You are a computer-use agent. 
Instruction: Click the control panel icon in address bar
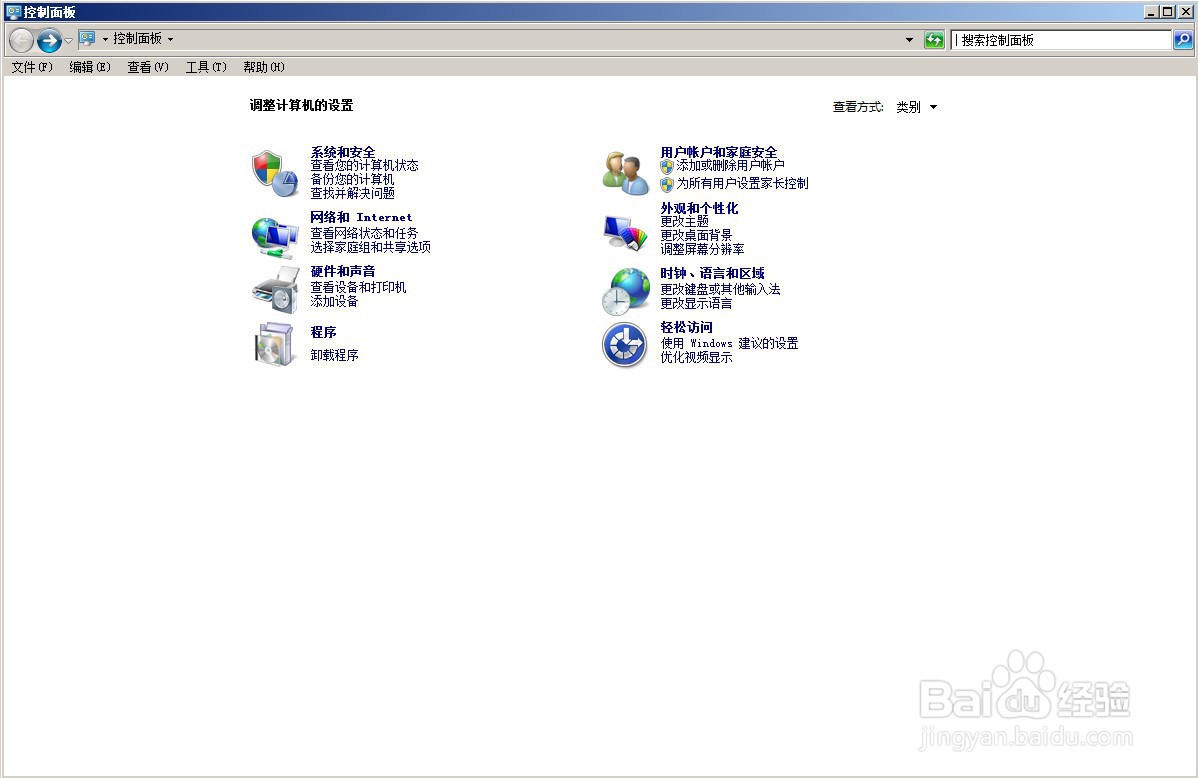pos(88,38)
